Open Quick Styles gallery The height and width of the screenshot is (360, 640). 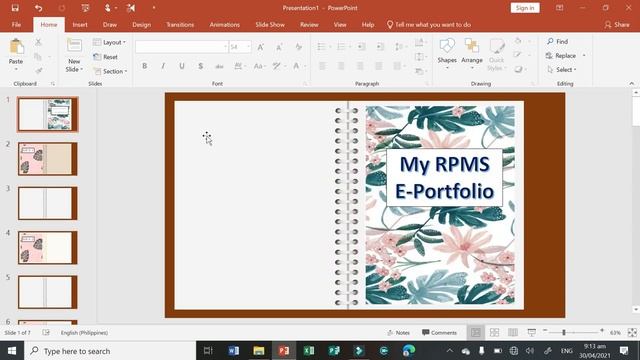pyautogui.click(x=497, y=55)
